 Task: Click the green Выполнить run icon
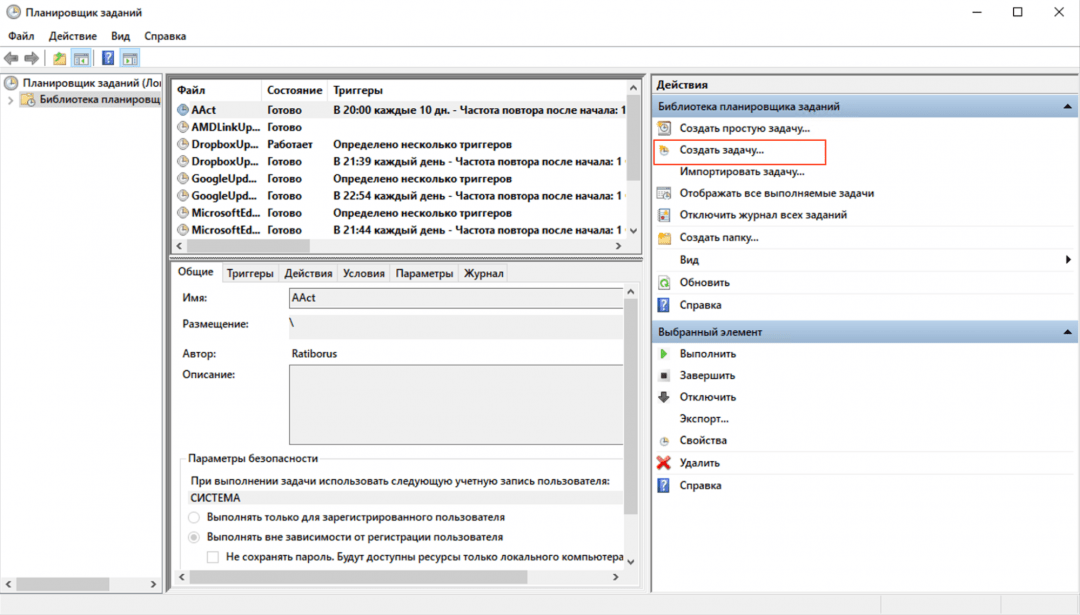[x=663, y=354]
